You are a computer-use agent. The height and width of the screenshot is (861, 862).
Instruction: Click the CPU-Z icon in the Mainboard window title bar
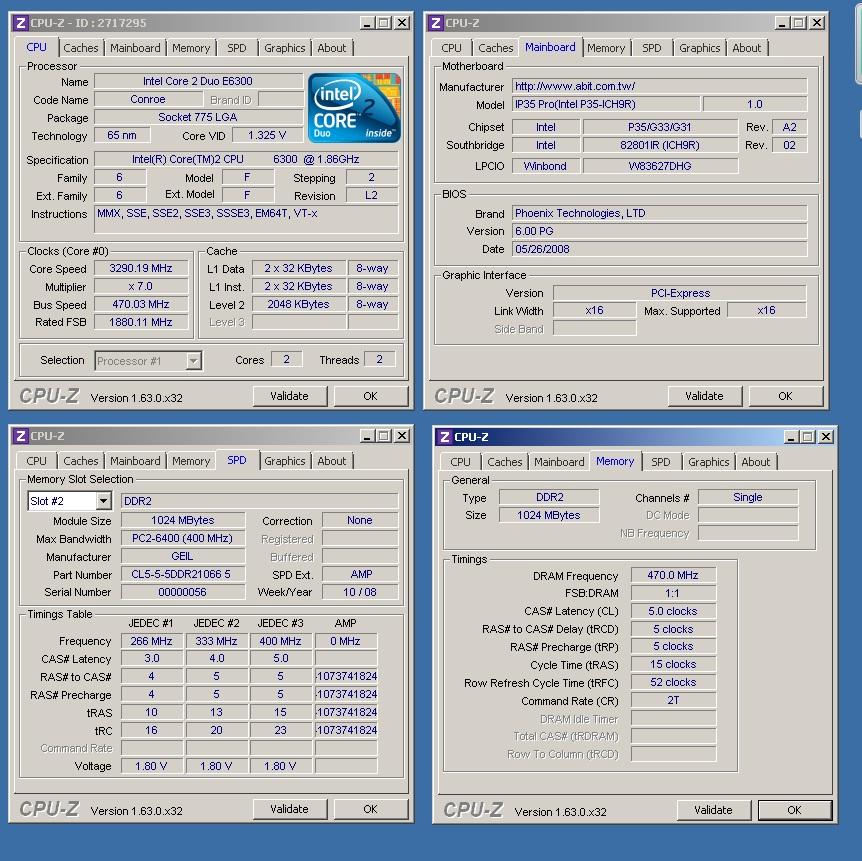click(436, 23)
